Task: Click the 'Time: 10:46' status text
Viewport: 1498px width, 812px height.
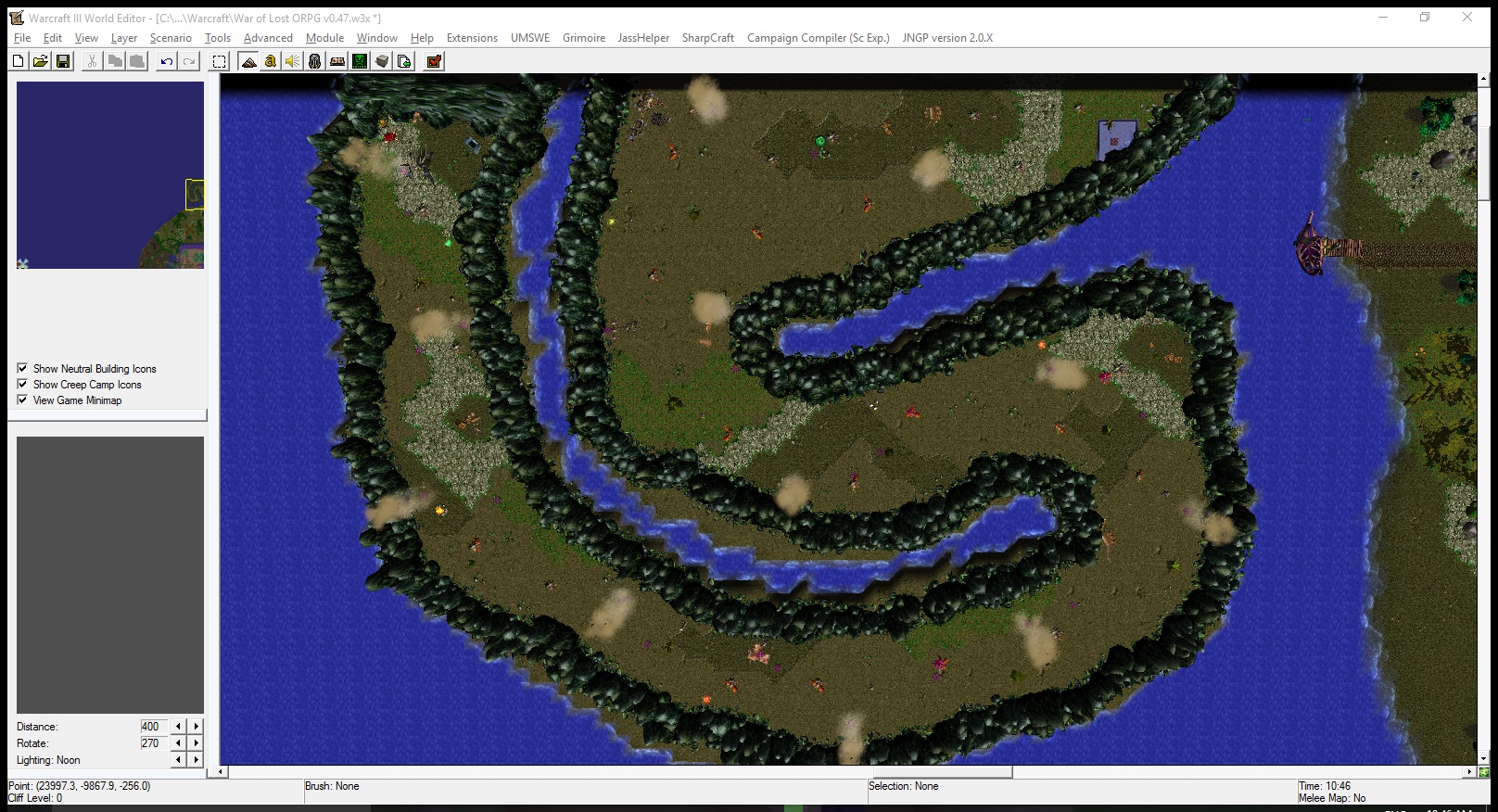Action: click(1325, 786)
